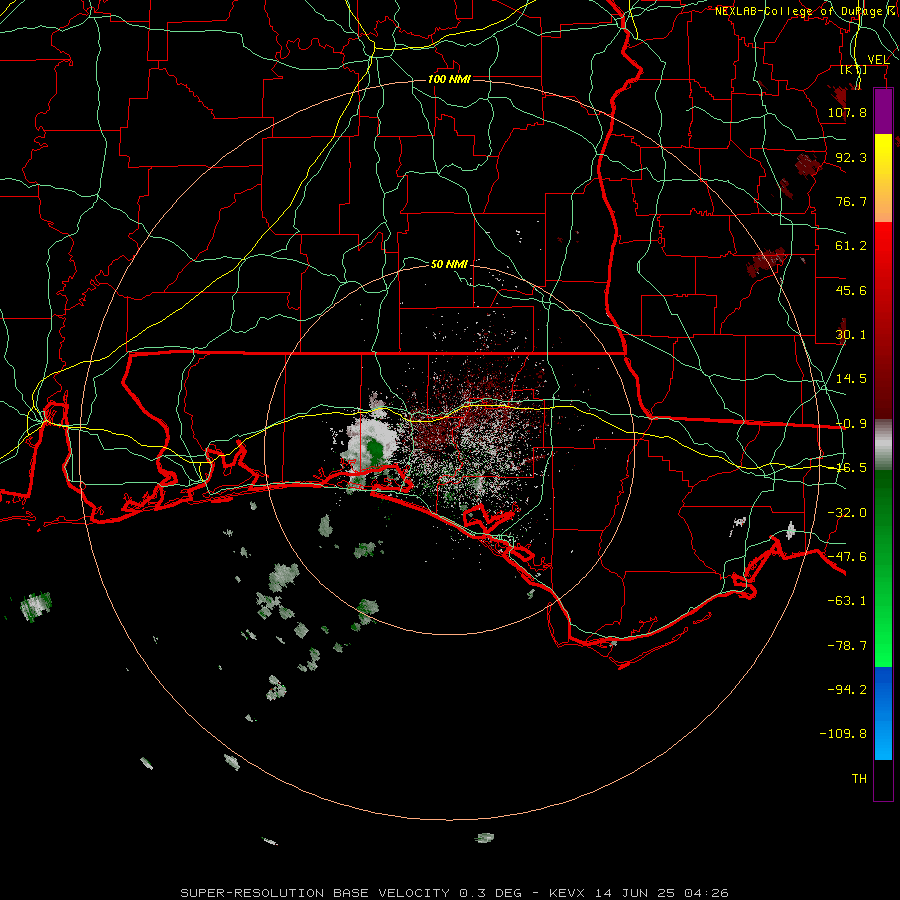Select the -47.6 scale value
This screenshot has width=900, height=900.
(x=847, y=557)
